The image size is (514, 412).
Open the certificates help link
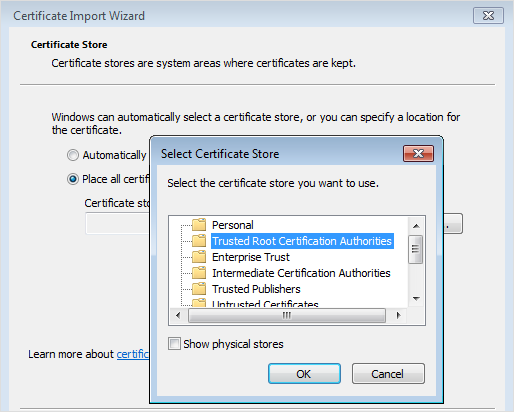point(133,354)
